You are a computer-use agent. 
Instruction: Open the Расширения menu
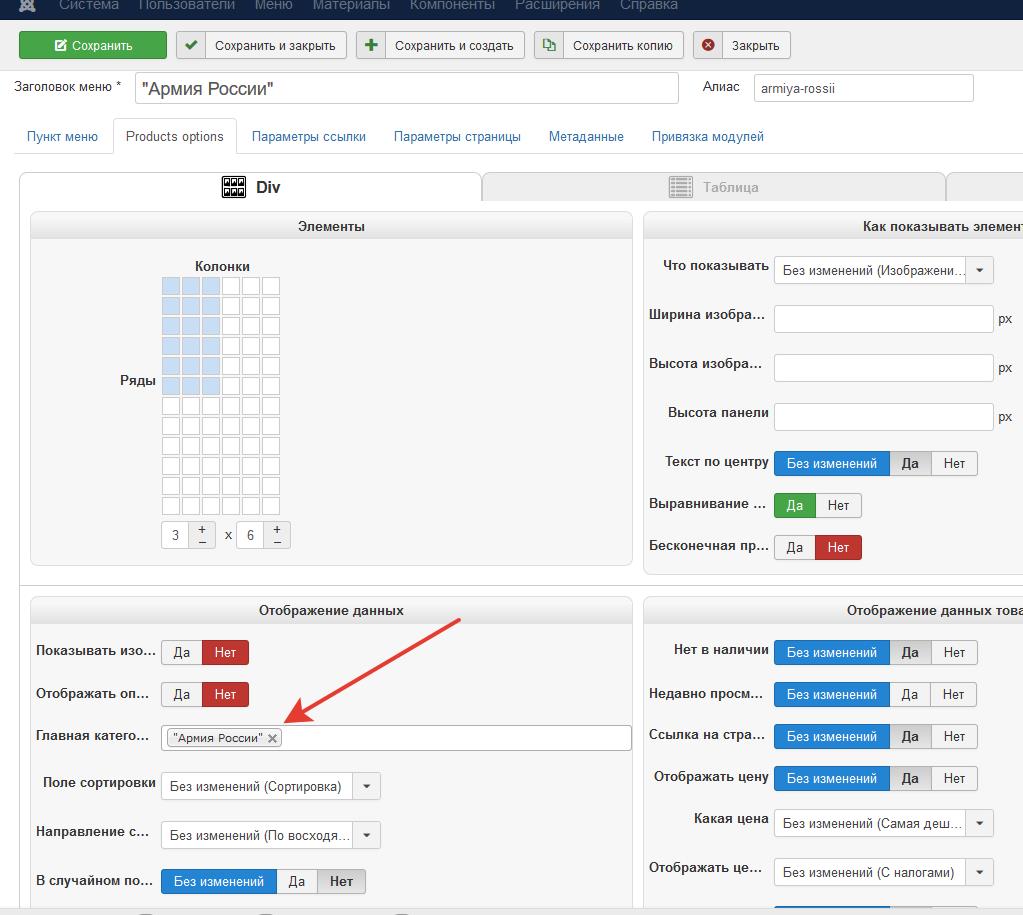coord(557,5)
